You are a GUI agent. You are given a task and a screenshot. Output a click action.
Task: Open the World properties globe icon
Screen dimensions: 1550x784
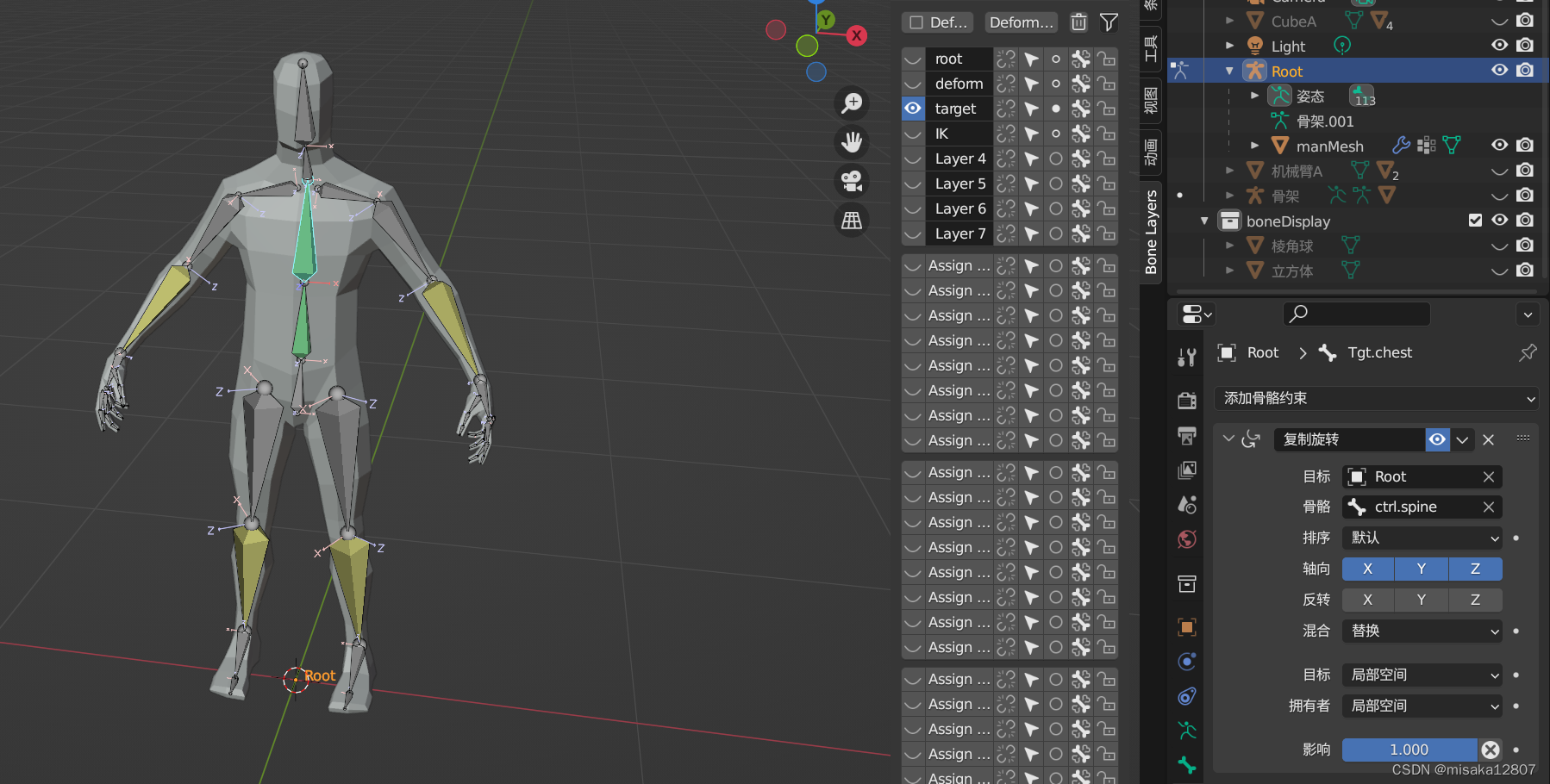click(x=1187, y=539)
